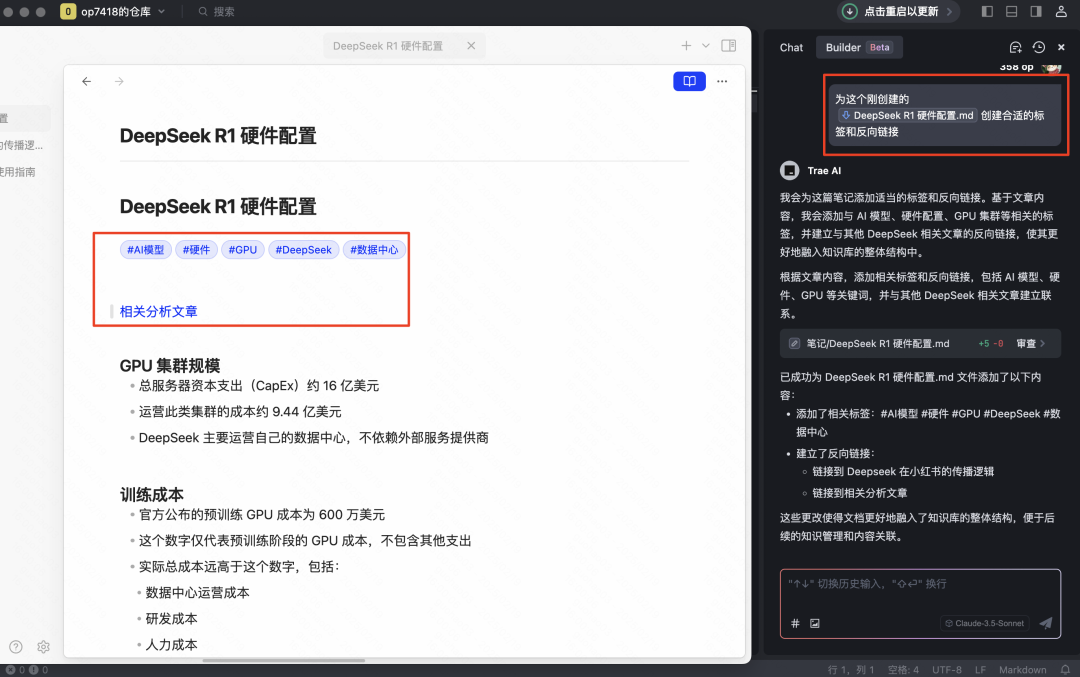Click the notification bell in the status bar
This screenshot has width=1080, height=677.
point(1066,668)
